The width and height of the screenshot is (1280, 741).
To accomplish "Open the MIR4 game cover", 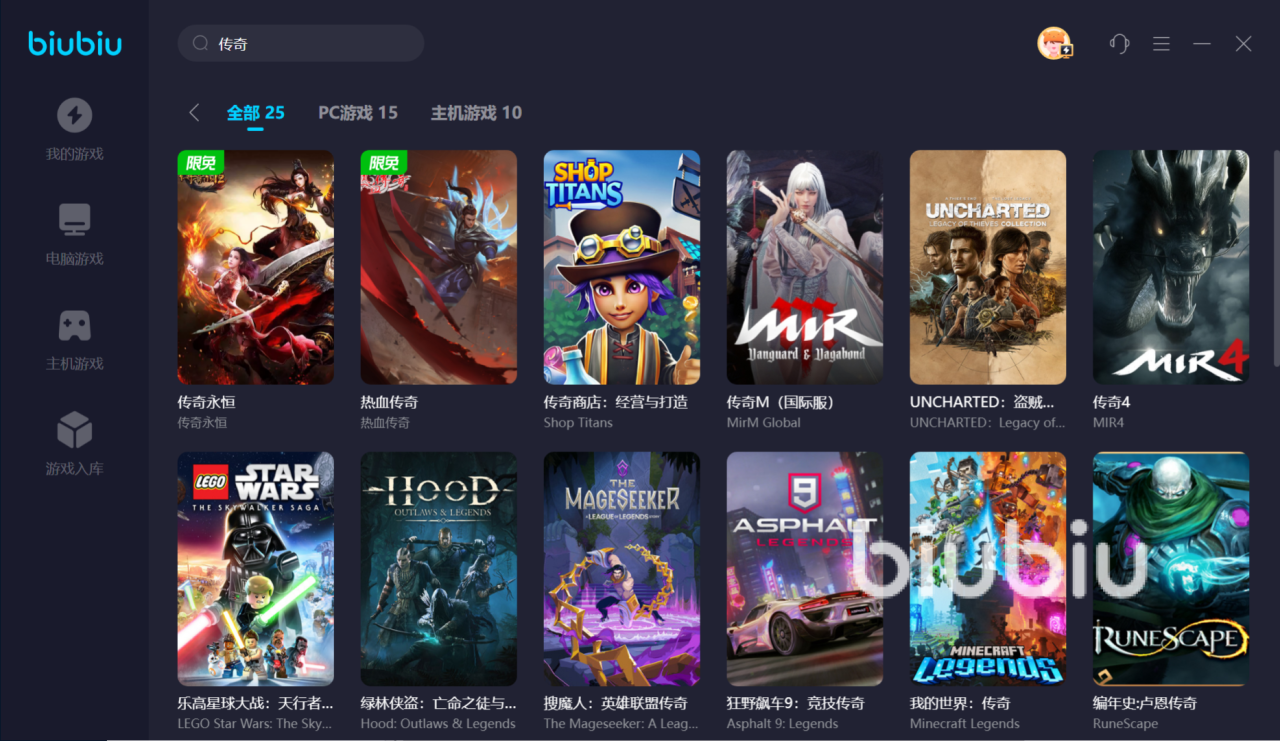I will tap(1171, 267).
